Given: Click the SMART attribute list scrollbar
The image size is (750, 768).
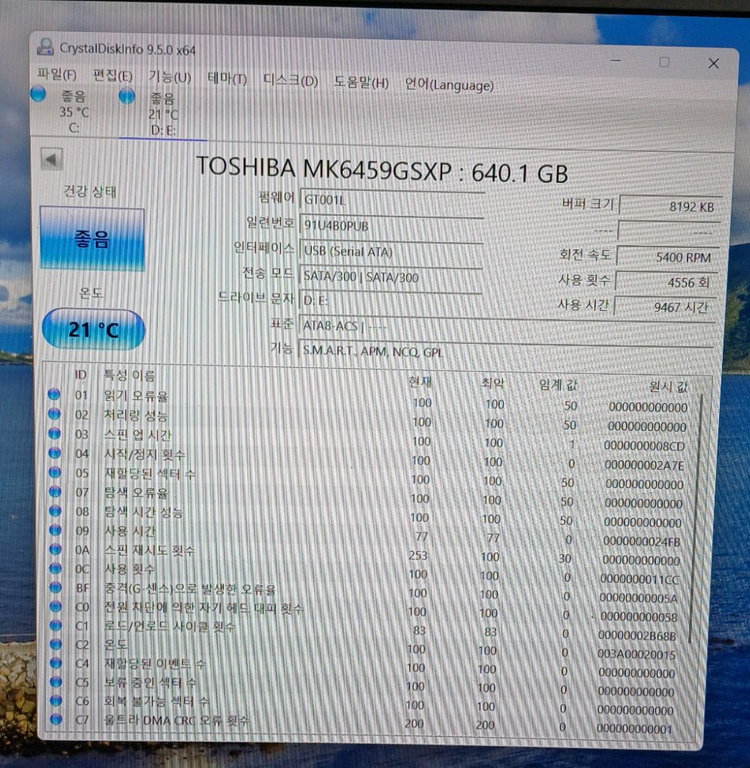Looking at the screenshot, I should [696, 518].
